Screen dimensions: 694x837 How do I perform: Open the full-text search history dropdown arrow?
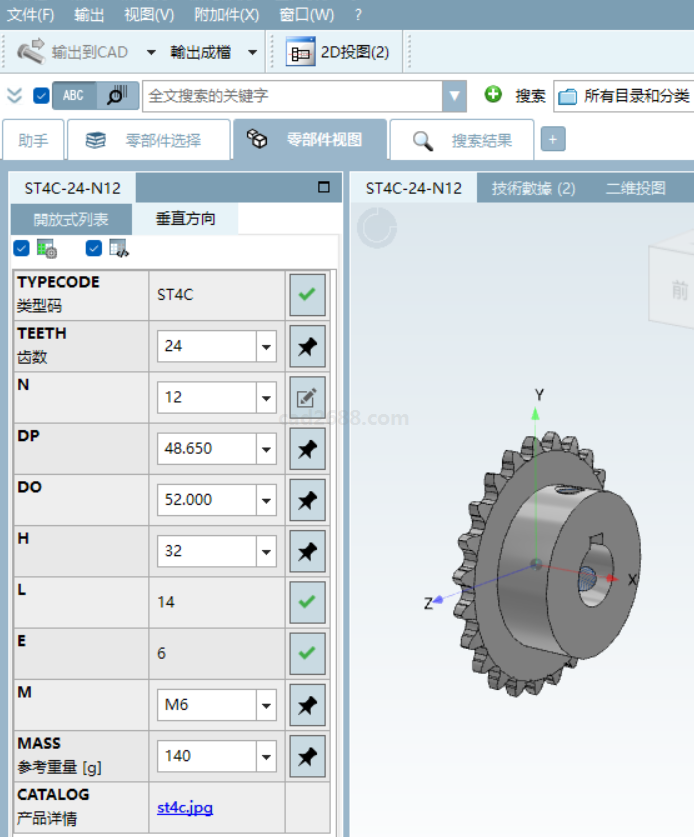pyautogui.click(x=455, y=96)
